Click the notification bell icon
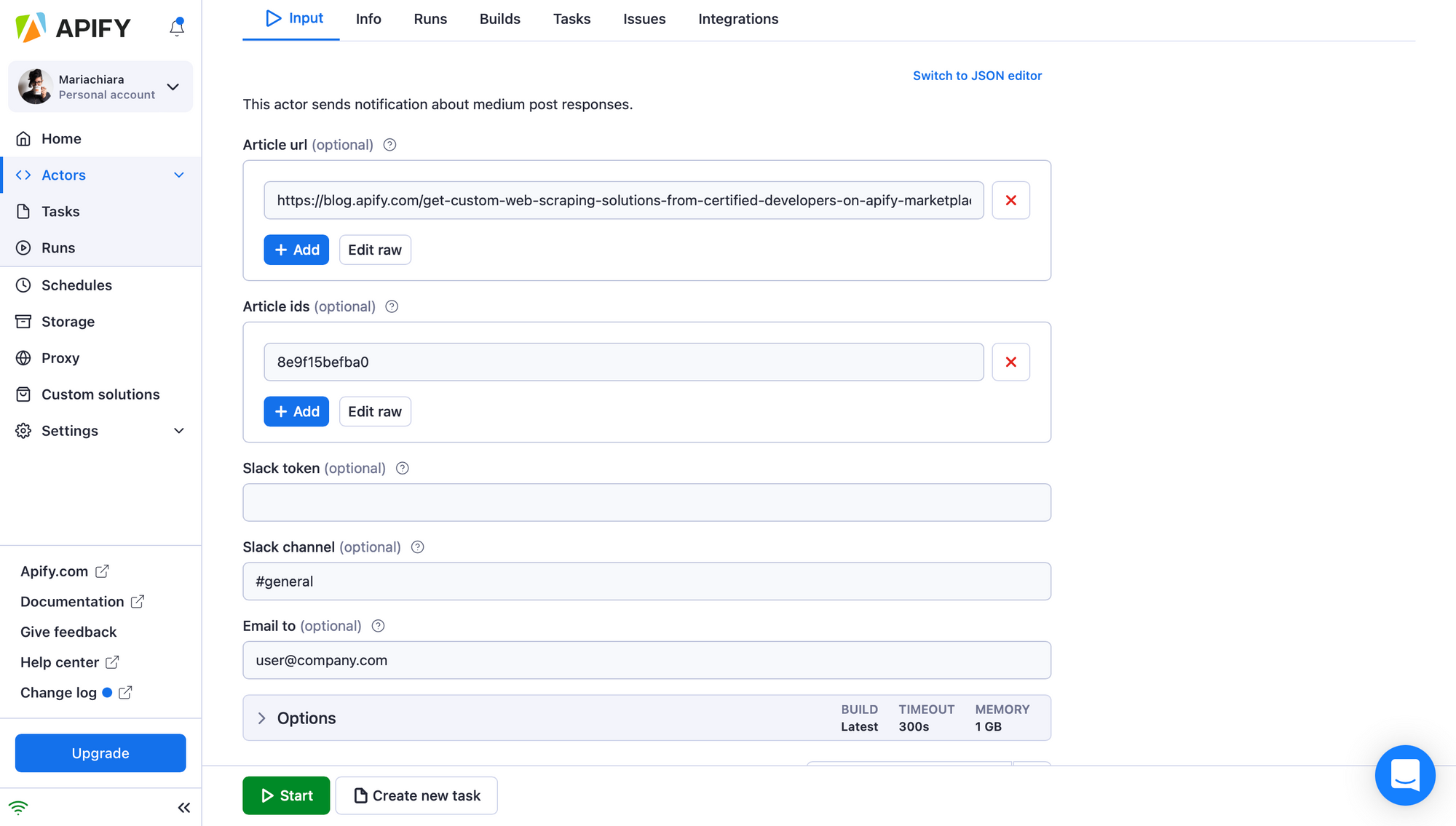 pos(177,28)
